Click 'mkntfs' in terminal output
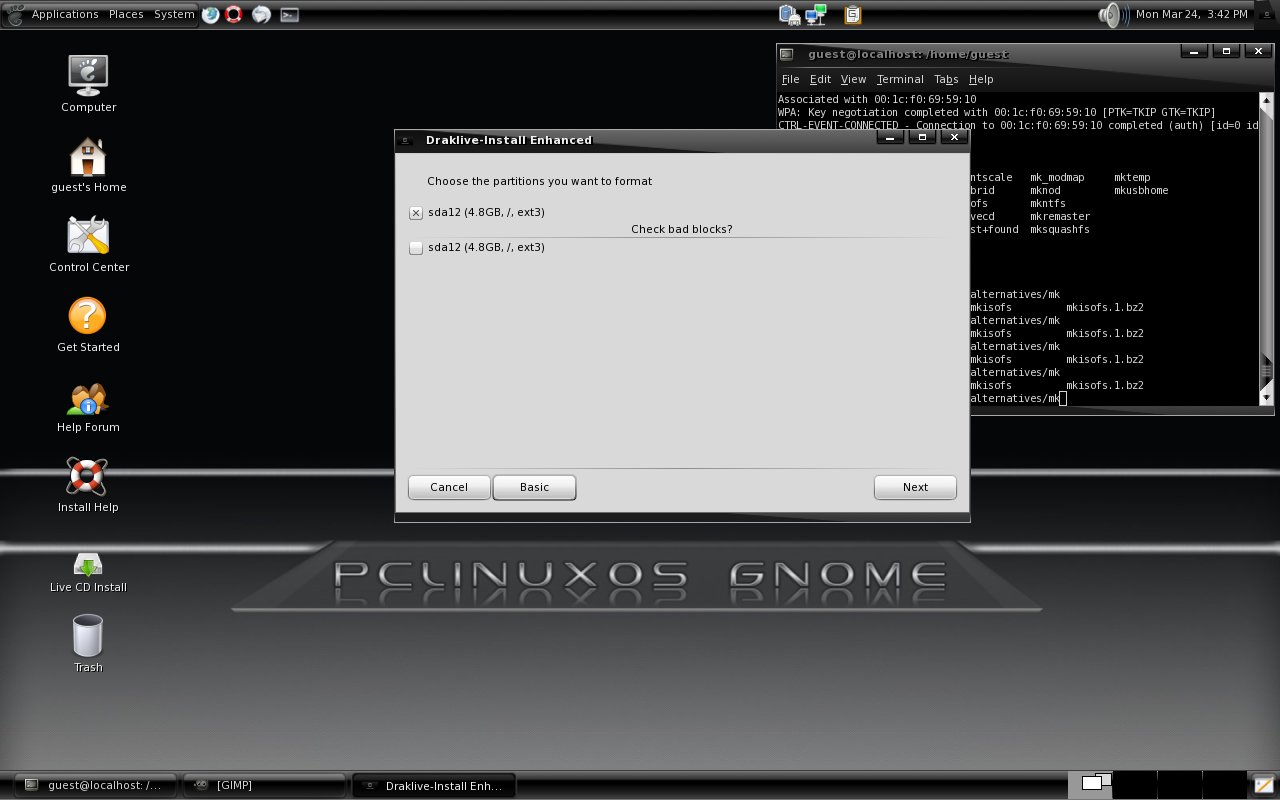This screenshot has height=800, width=1280. (1048, 203)
